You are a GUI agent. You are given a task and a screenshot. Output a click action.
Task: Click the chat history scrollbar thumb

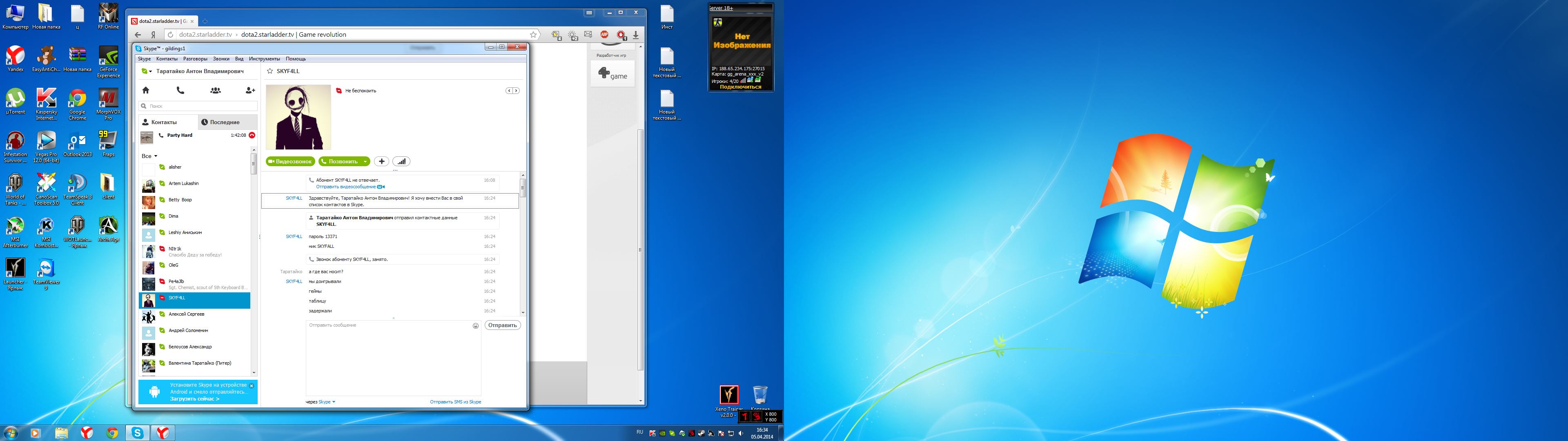pos(522,187)
